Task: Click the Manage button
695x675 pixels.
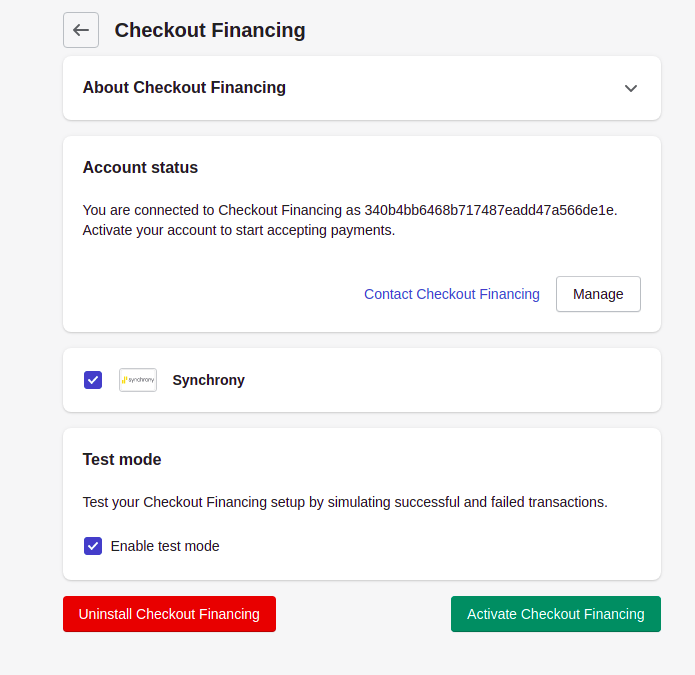Action: pos(598,294)
